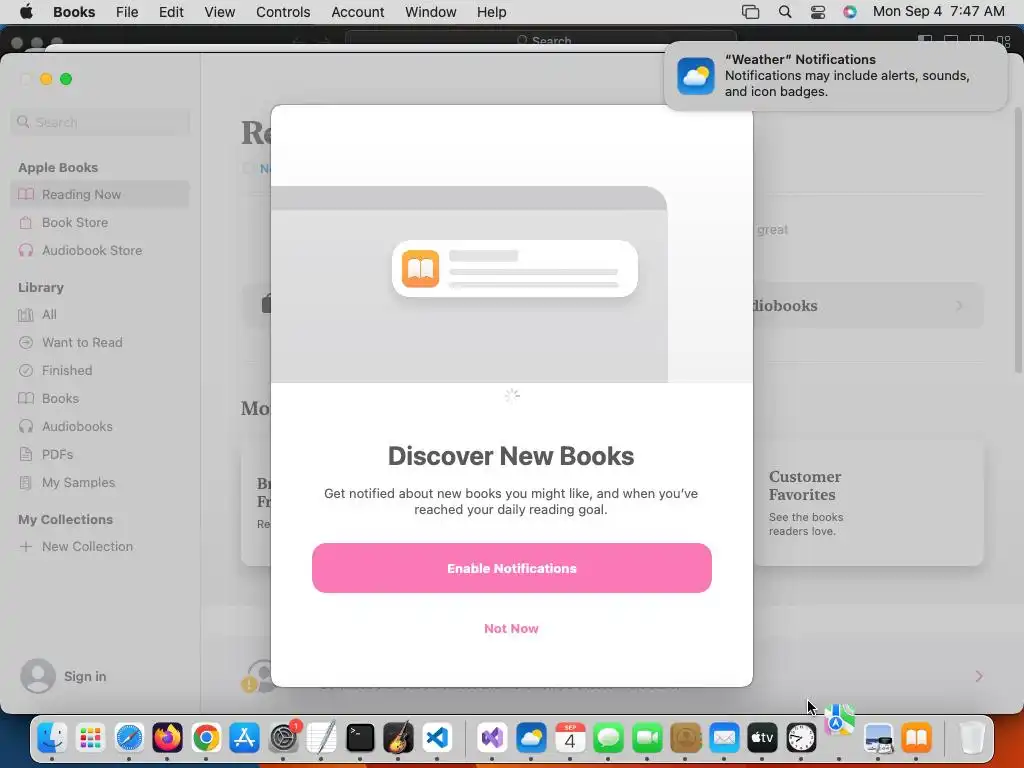Screen dimensions: 1024x768
Task: Open Weather app from the Dock
Action: point(531,738)
